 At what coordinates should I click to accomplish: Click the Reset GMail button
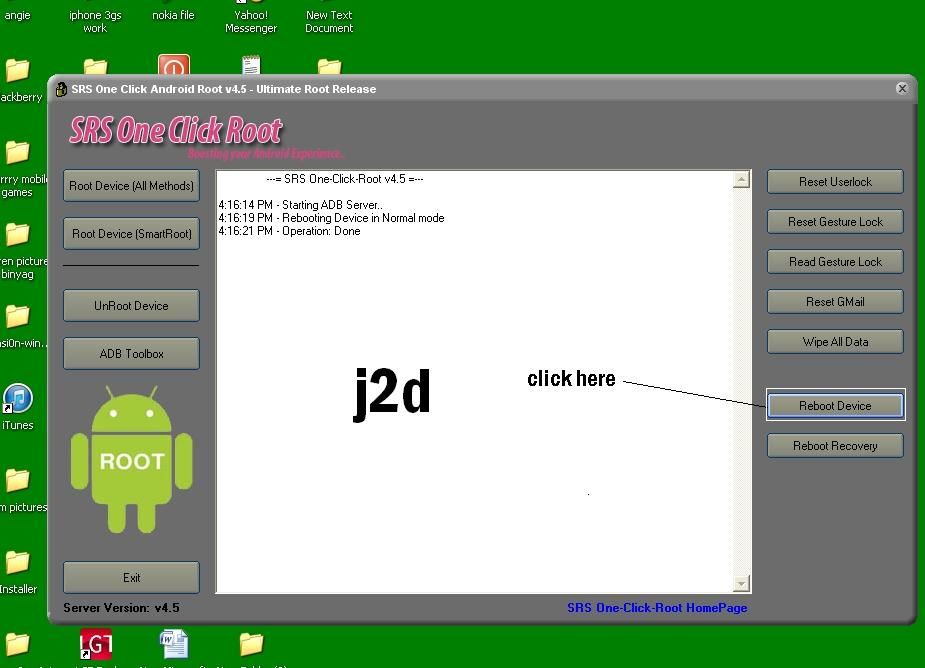pyautogui.click(x=835, y=302)
